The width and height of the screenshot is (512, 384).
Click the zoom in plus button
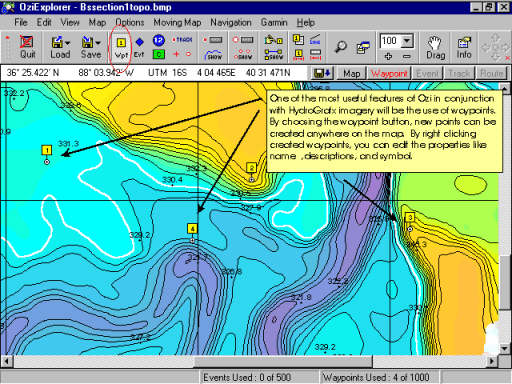[x=388, y=57]
